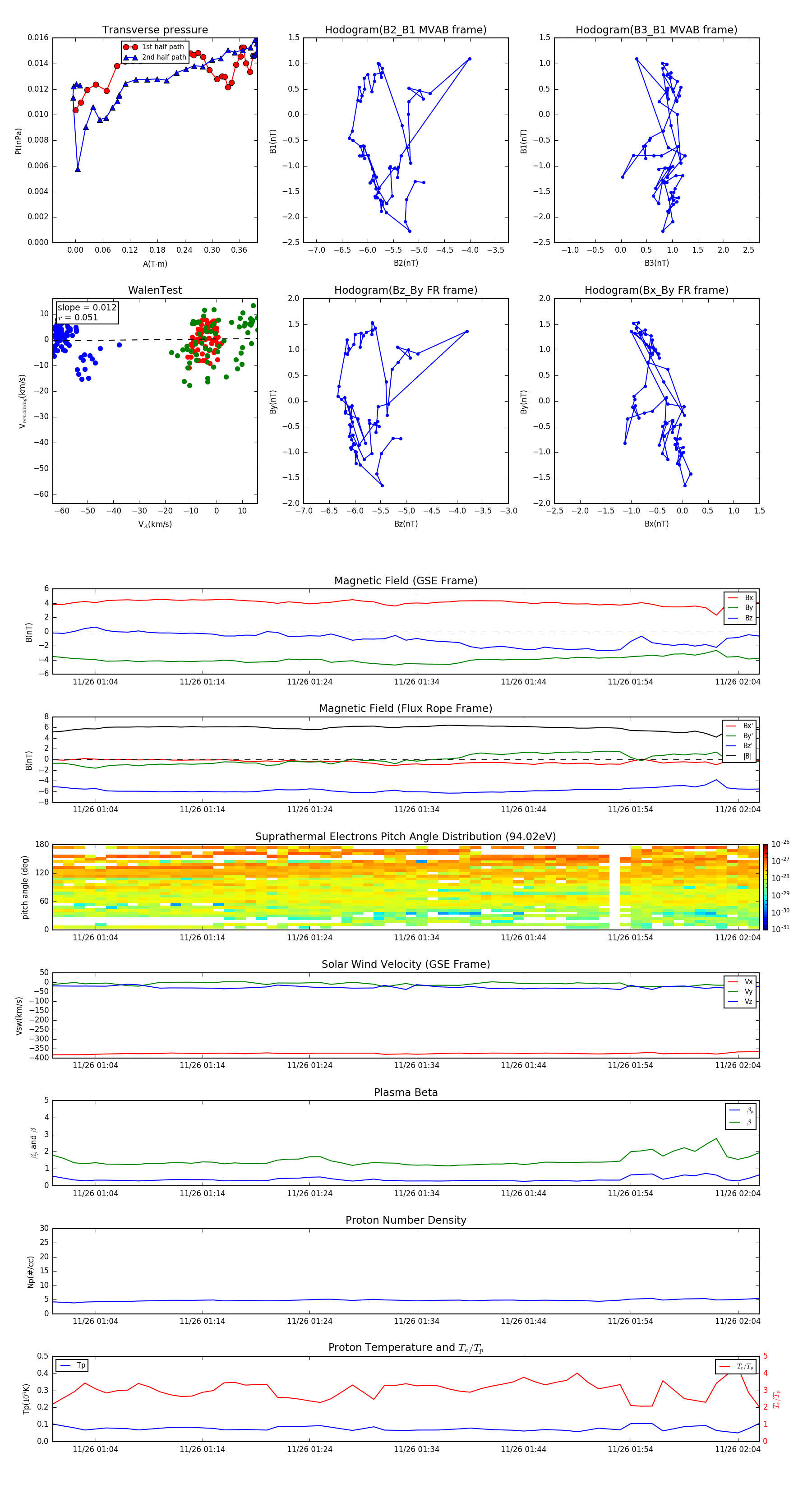Click the colorbar top label 10^-26
Image resolution: width=812 pixels, height=1489 pixels.
point(780,844)
